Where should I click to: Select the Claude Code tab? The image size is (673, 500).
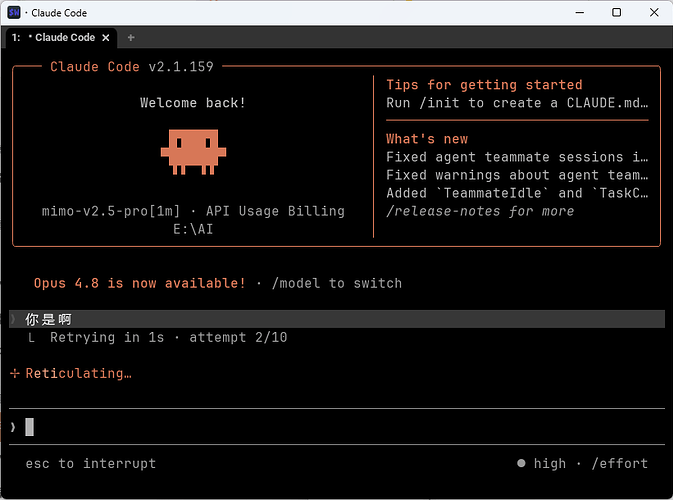(60, 37)
